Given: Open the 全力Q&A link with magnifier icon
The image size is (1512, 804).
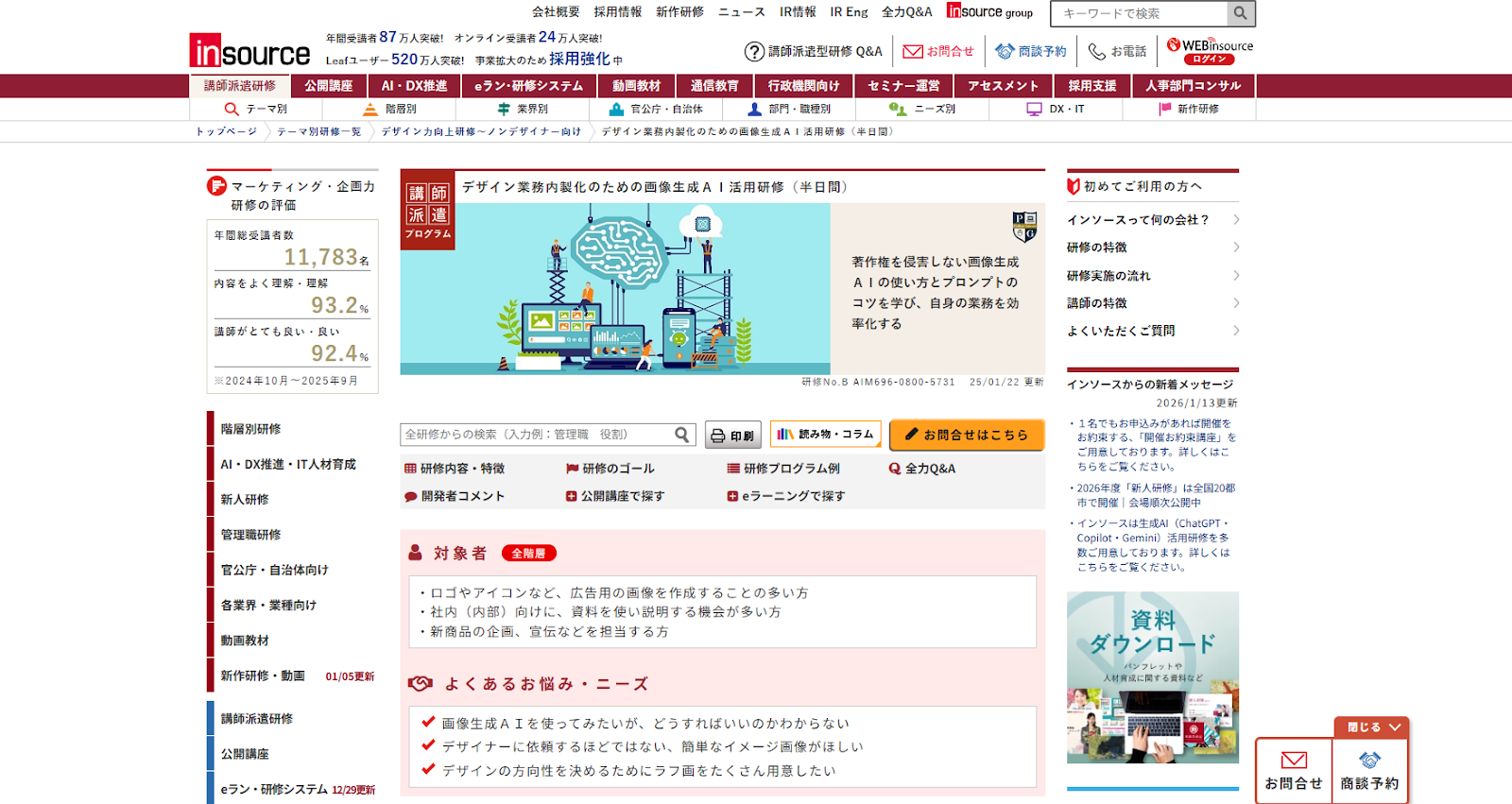Looking at the screenshot, I should (x=922, y=469).
